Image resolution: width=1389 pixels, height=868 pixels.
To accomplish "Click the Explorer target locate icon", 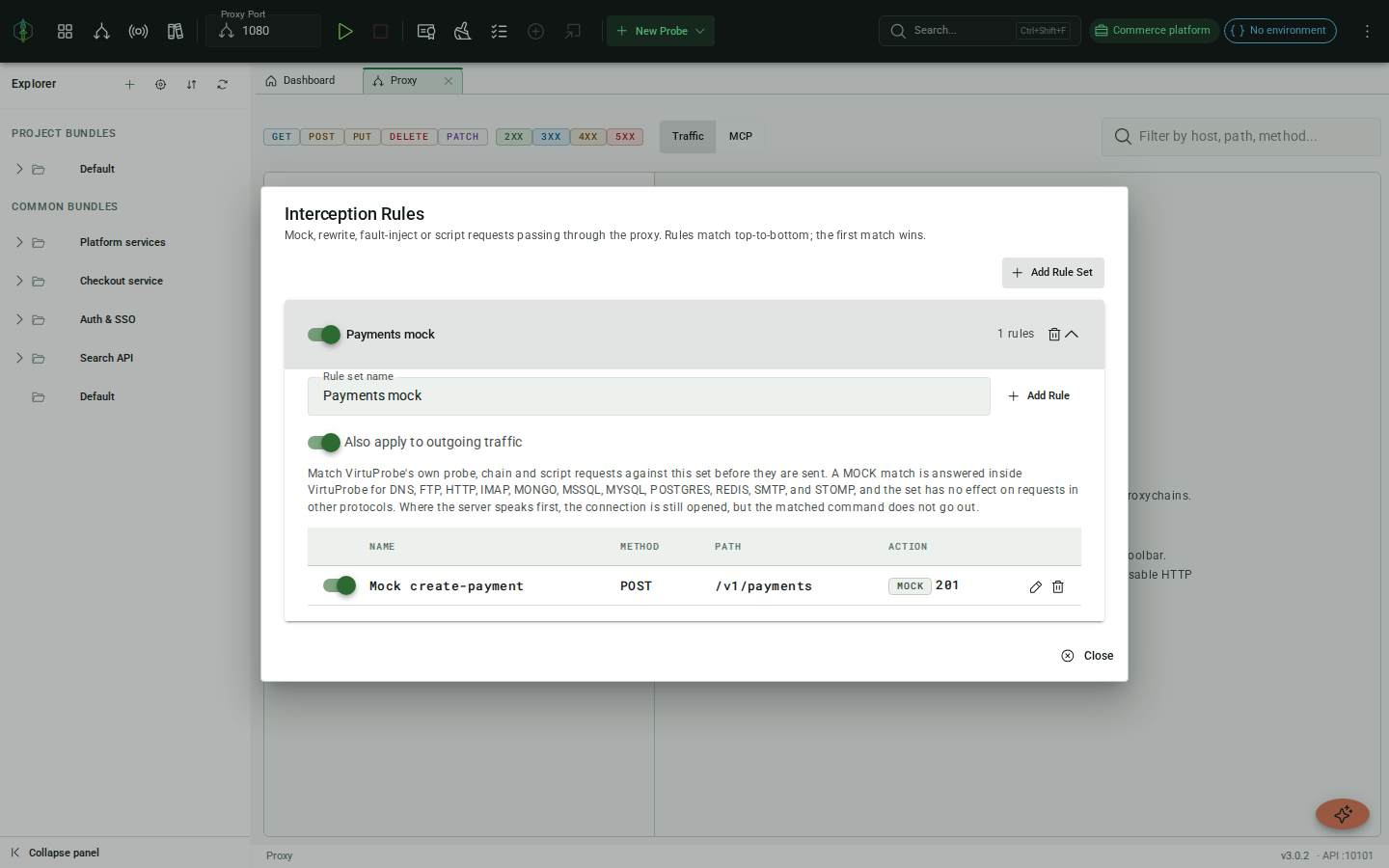I will coord(160,84).
